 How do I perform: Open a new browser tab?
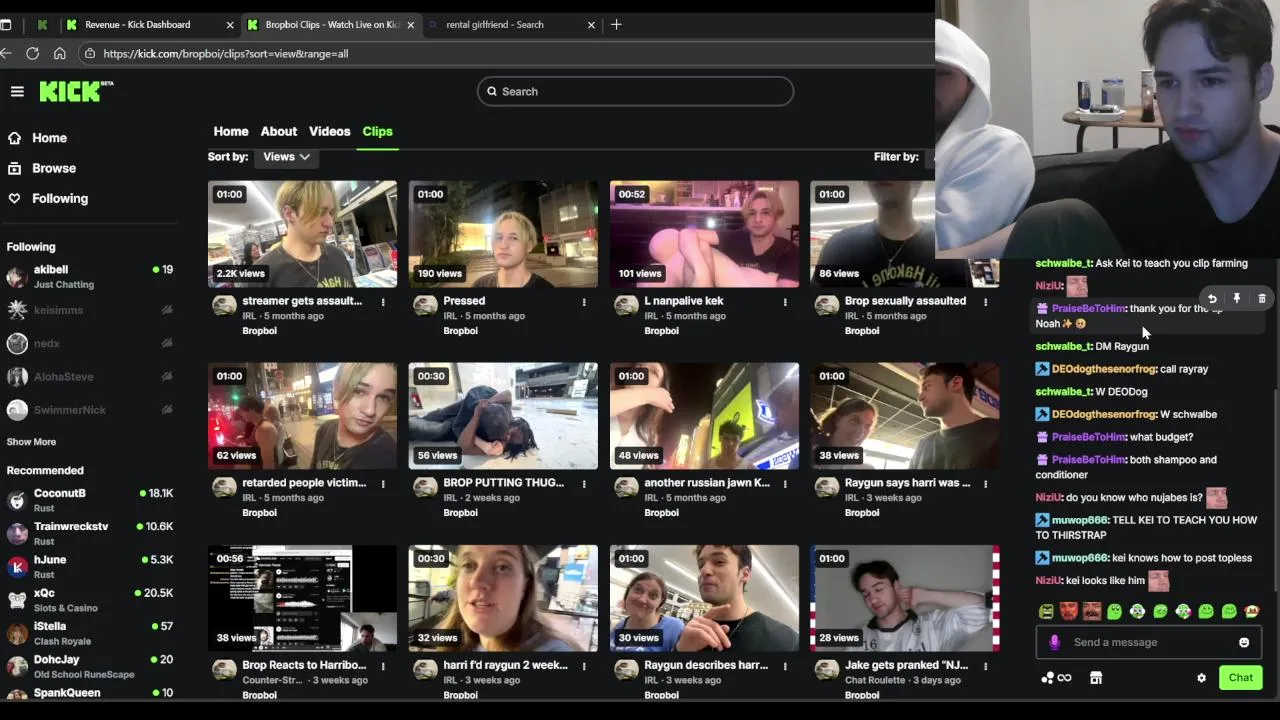click(616, 24)
